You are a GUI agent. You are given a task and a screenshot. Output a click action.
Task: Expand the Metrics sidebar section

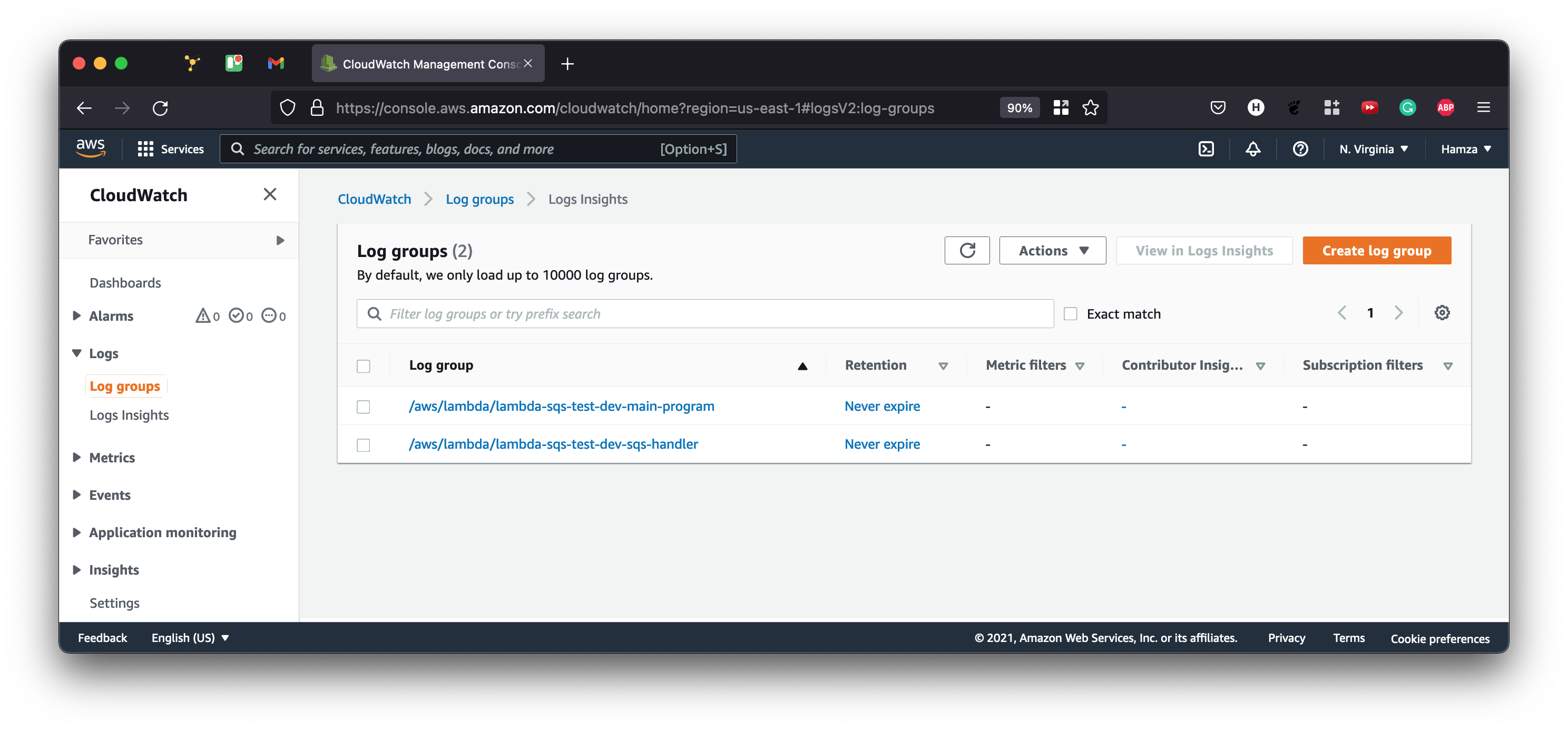[112, 458]
